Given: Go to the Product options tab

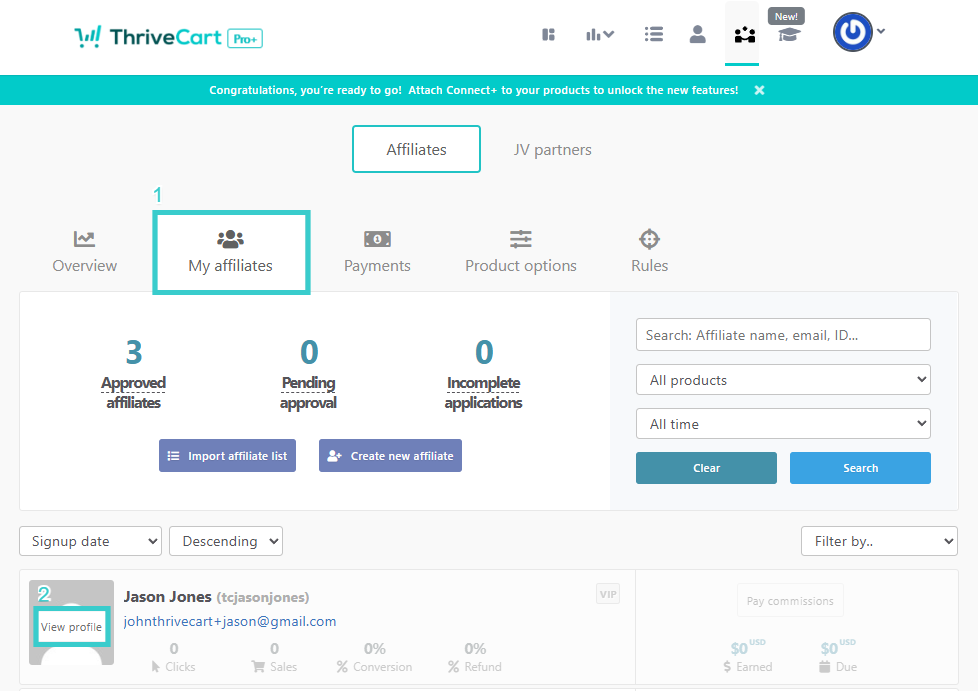Looking at the screenshot, I should 520,251.
